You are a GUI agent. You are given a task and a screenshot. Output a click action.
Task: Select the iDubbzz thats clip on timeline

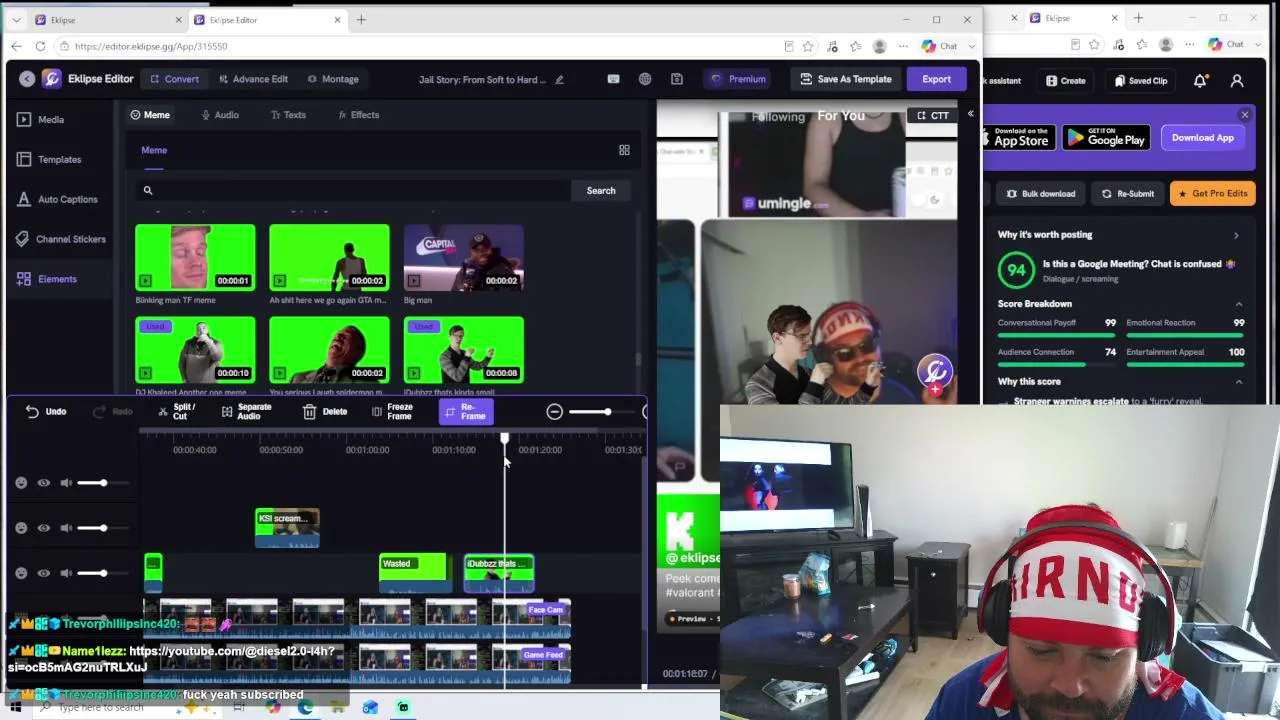point(499,572)
